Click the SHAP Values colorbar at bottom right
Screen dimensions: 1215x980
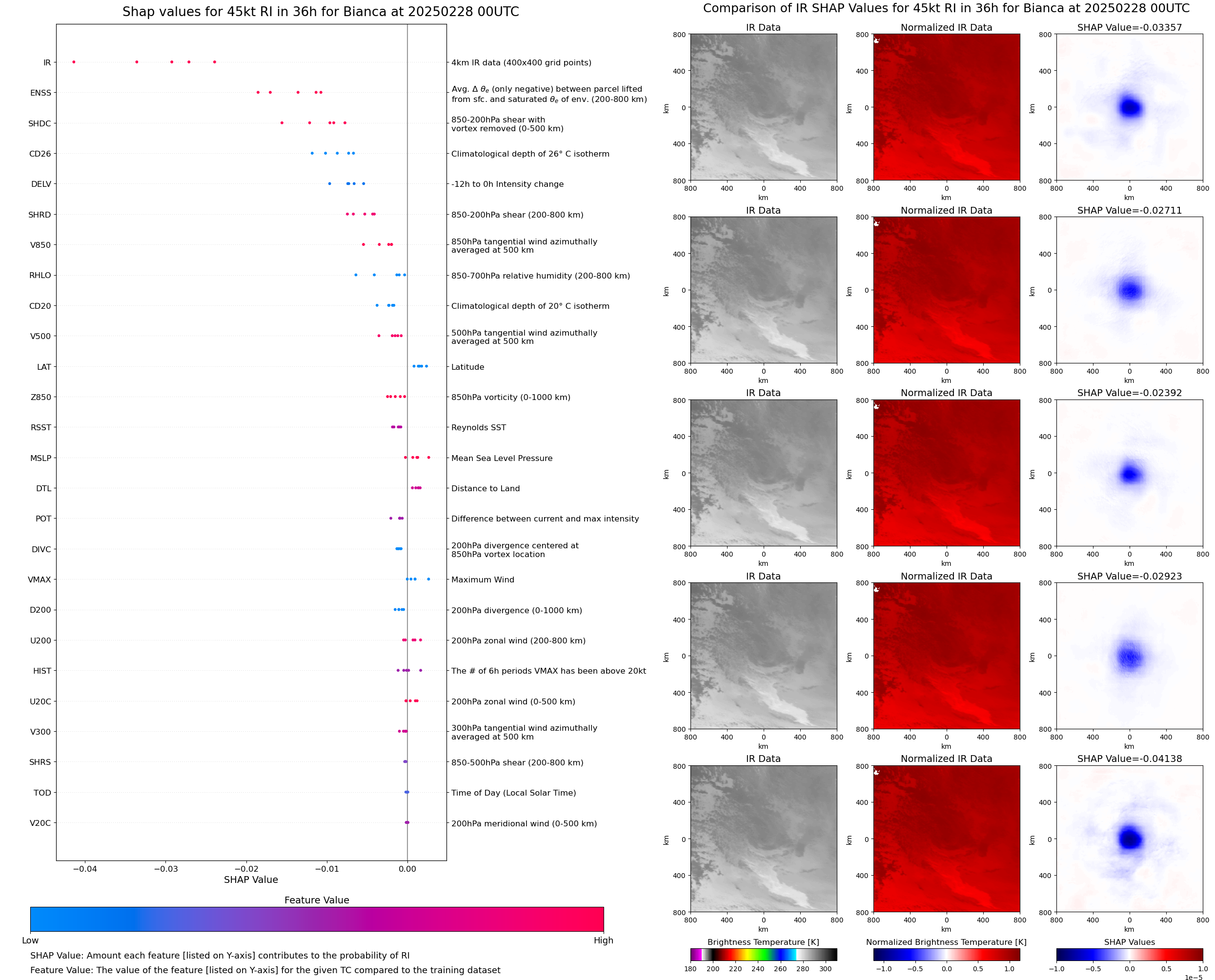[1129, 954]
